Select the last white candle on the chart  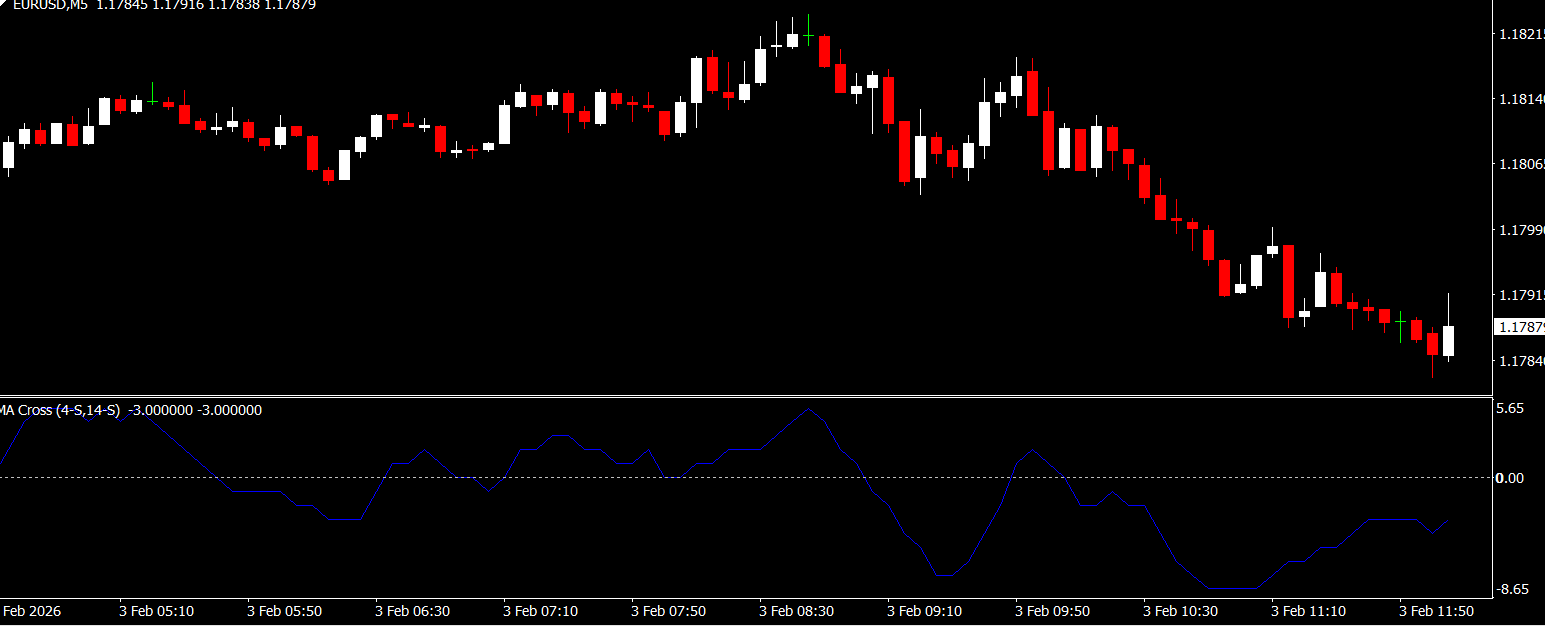click(x=1448, y=340)
